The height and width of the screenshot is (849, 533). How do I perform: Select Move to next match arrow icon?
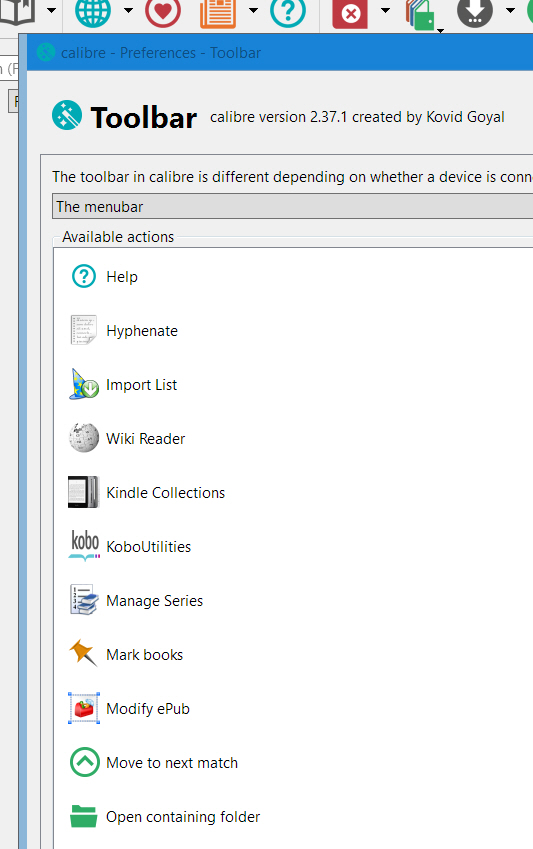pos(85,762)
